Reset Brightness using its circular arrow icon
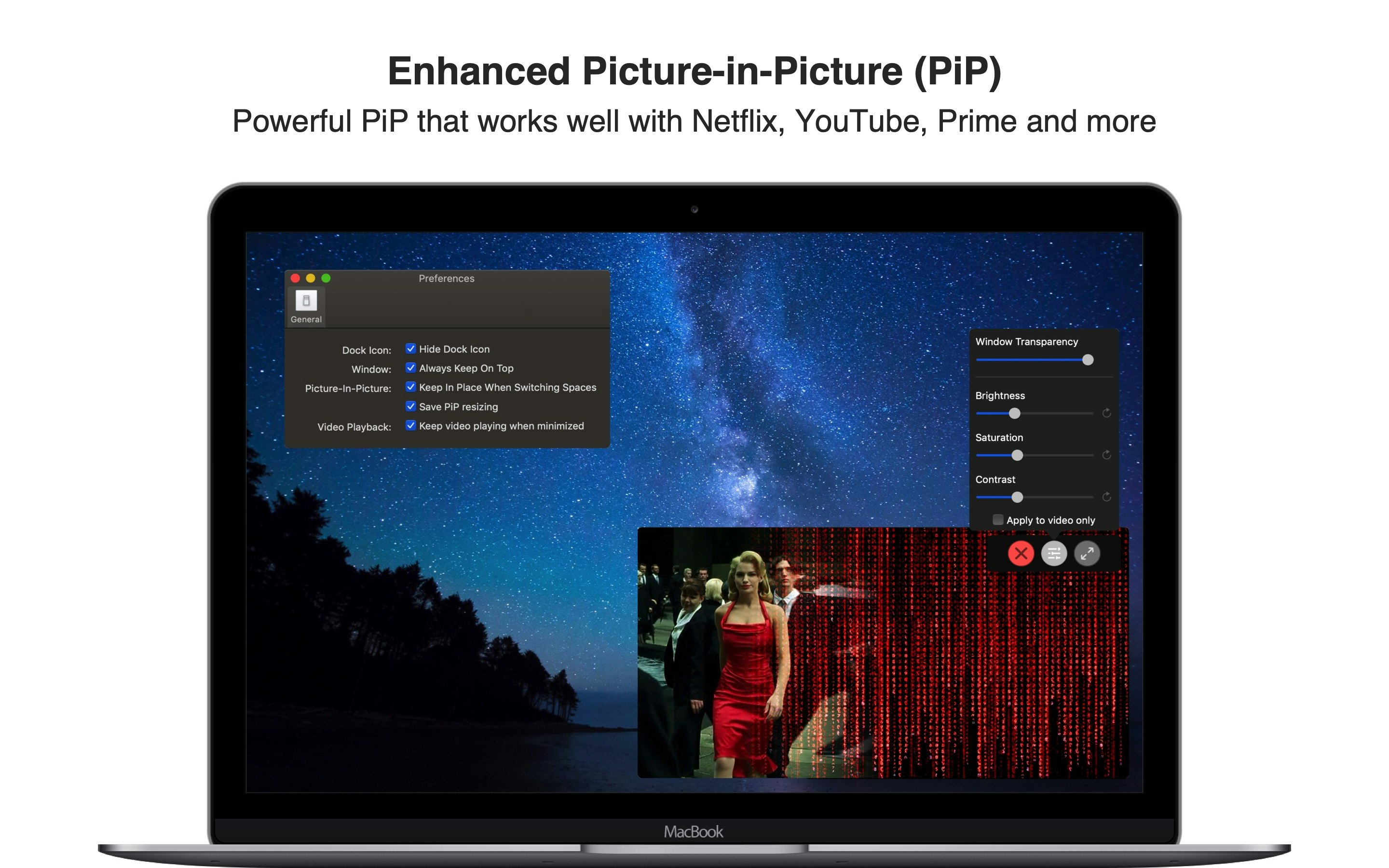The image size is (1389, 868). (x=1106, y=413)
